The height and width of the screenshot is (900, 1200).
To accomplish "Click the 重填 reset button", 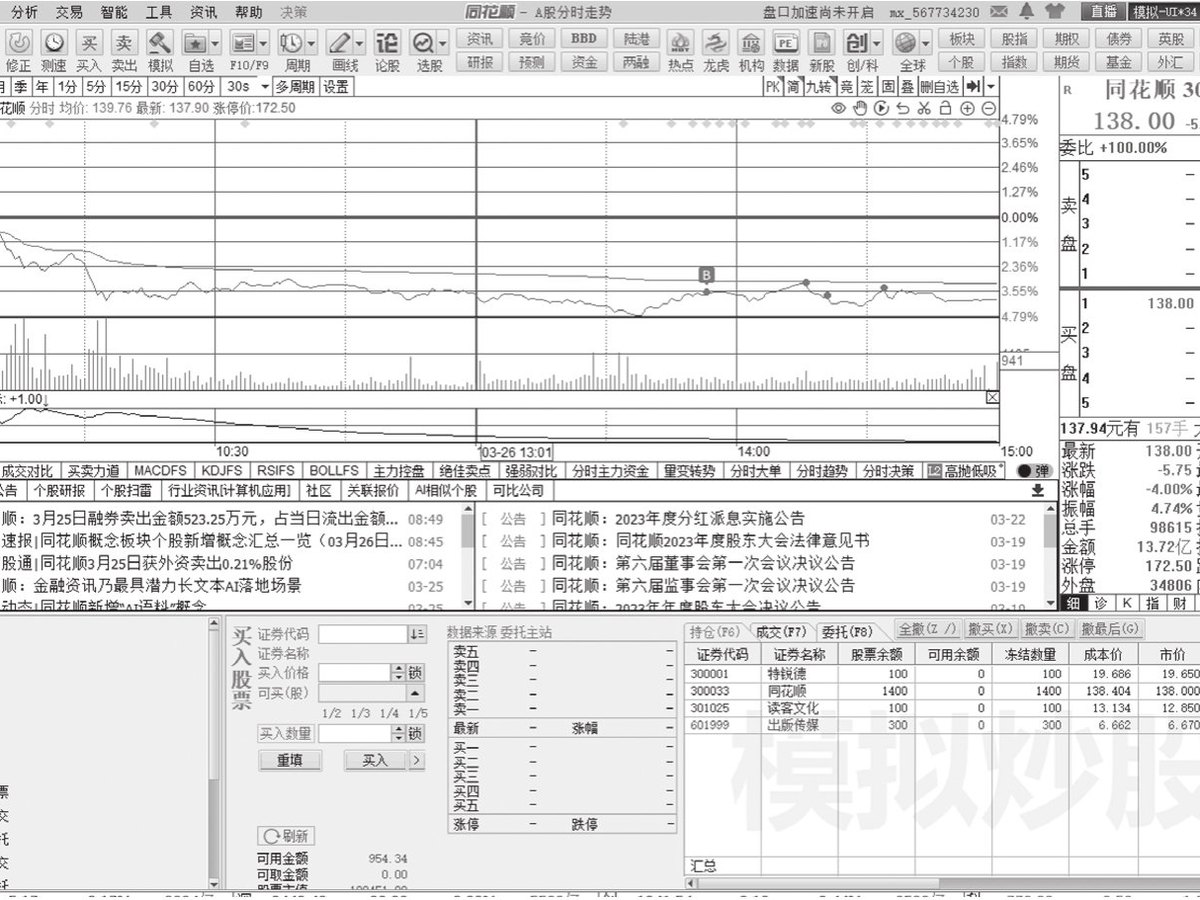I will point(290,760).
